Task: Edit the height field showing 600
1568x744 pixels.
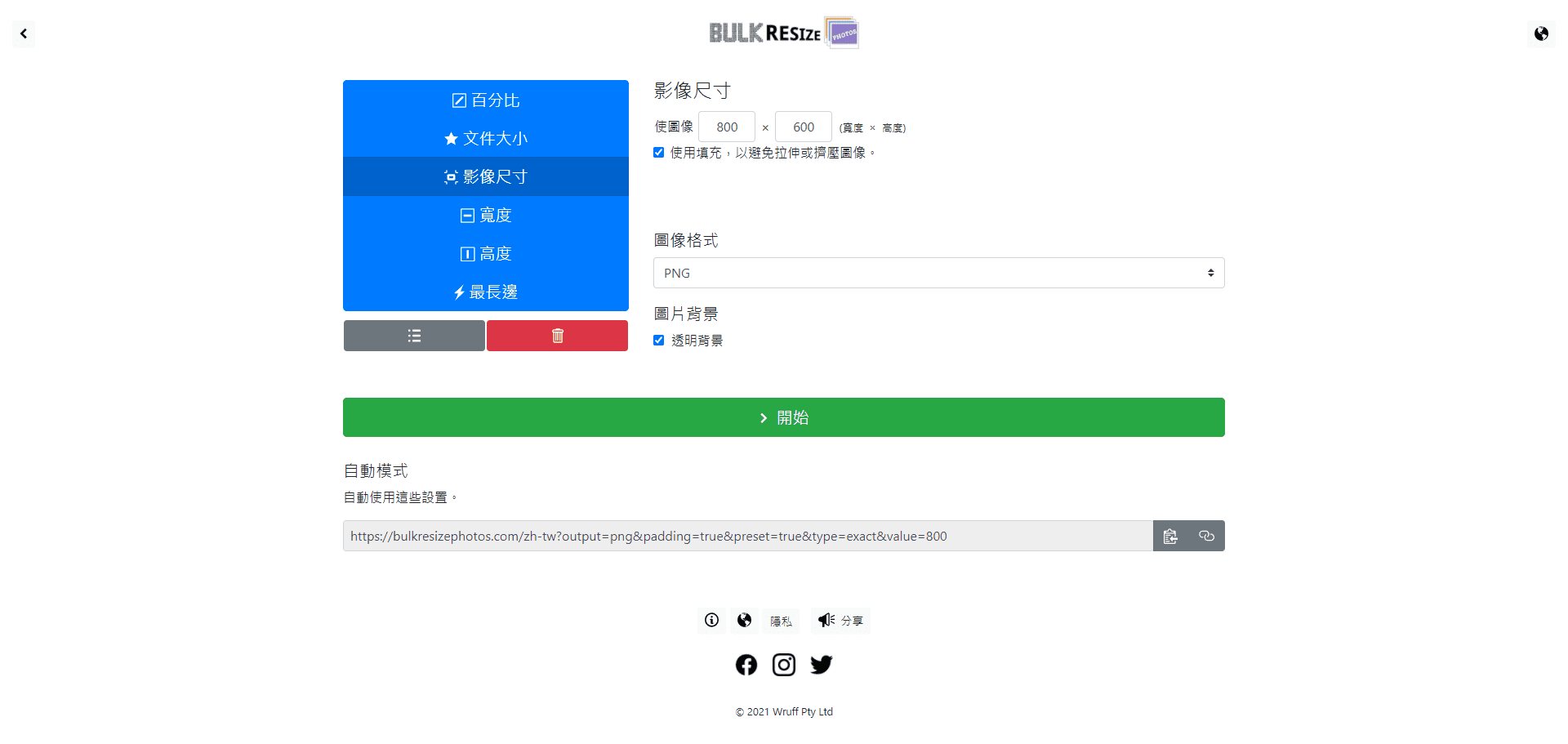Action: point(804,127)
